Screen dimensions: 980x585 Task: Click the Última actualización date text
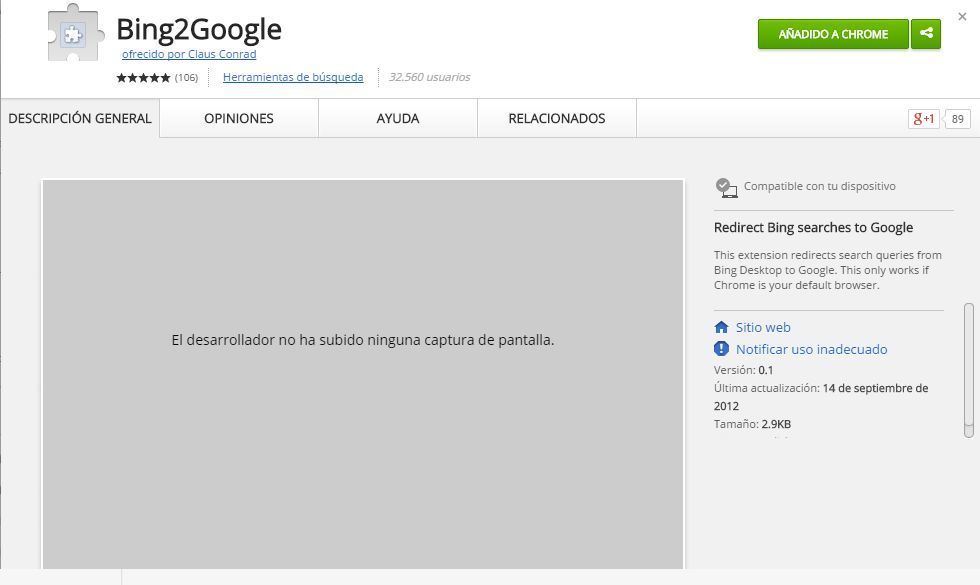click(821, 397)
